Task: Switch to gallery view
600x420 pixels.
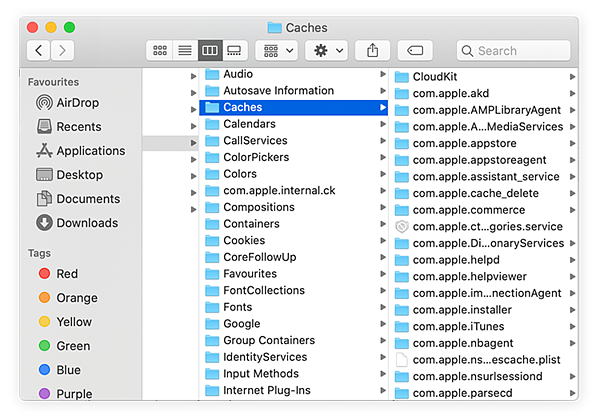Action: [235, 50]
